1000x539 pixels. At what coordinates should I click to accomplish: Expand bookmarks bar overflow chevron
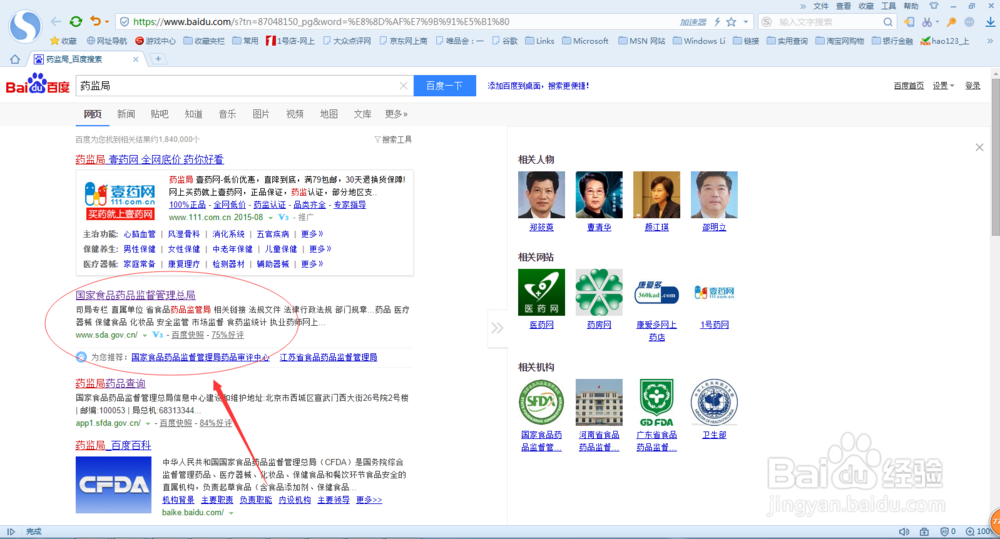990,41
